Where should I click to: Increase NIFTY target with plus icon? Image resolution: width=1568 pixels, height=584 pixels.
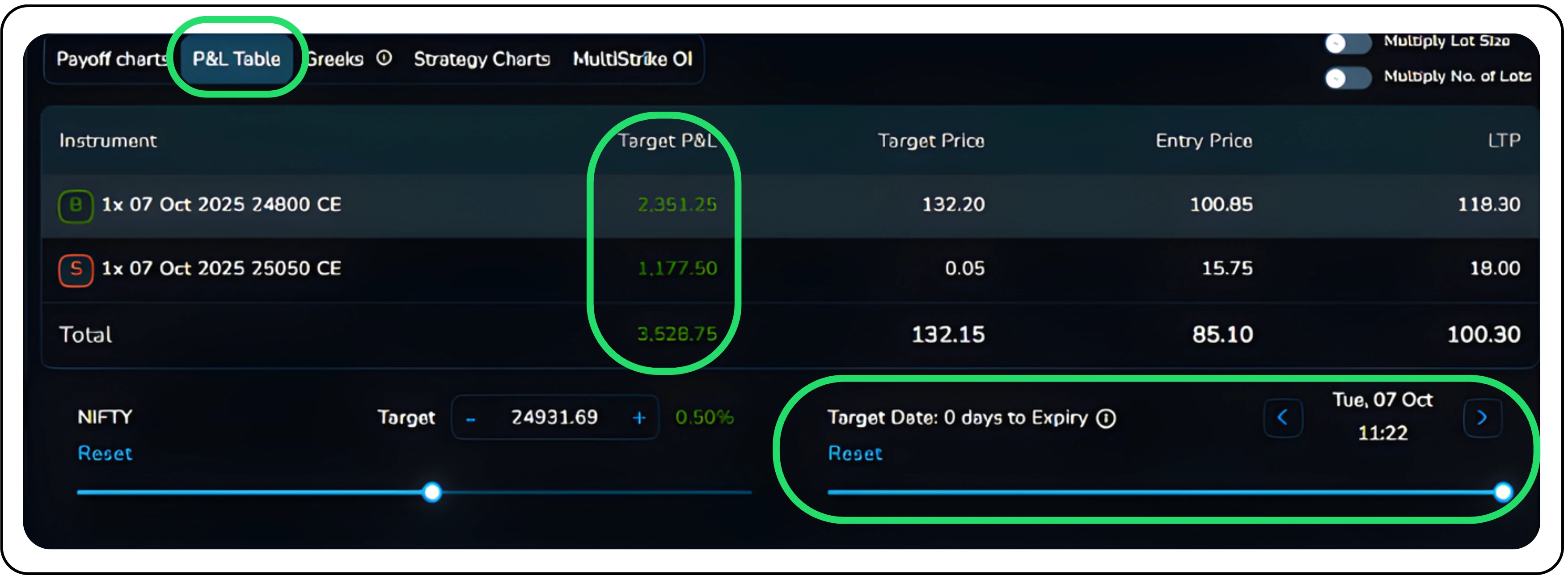click(x=639, y=418)
